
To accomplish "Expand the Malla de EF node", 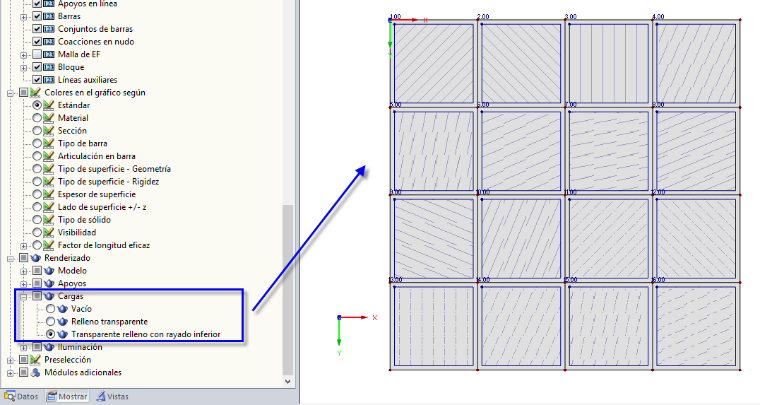I will pyautogui.click(x=23, y=55).
